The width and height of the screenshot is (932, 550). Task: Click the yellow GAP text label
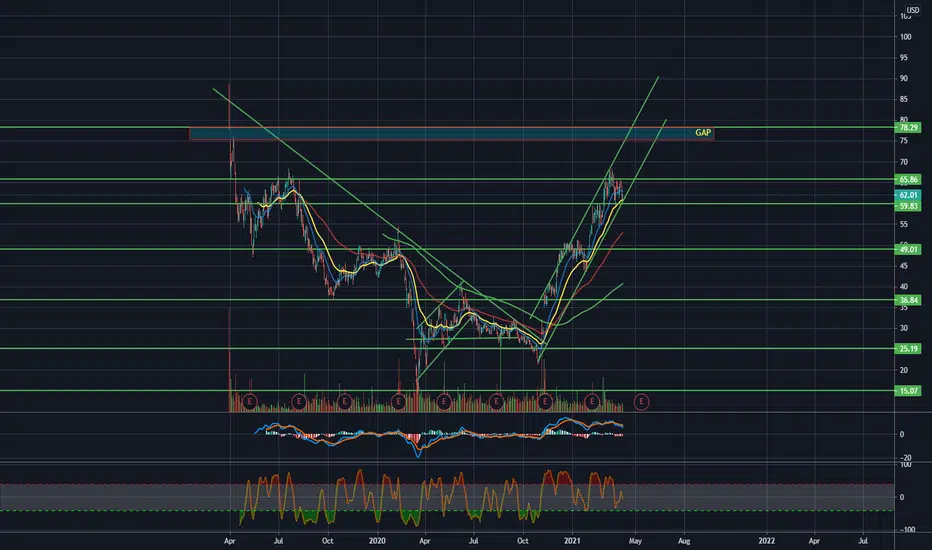[x=703, y=133]
